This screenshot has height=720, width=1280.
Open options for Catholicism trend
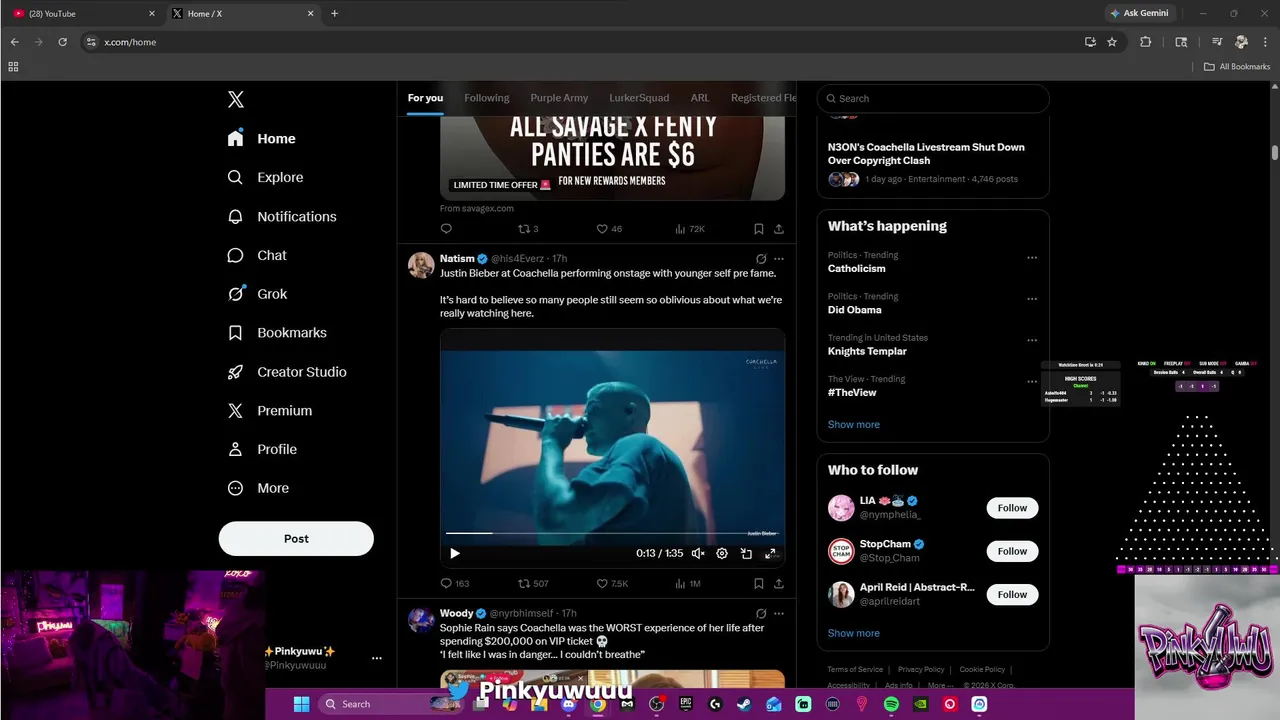(1032, 258)
